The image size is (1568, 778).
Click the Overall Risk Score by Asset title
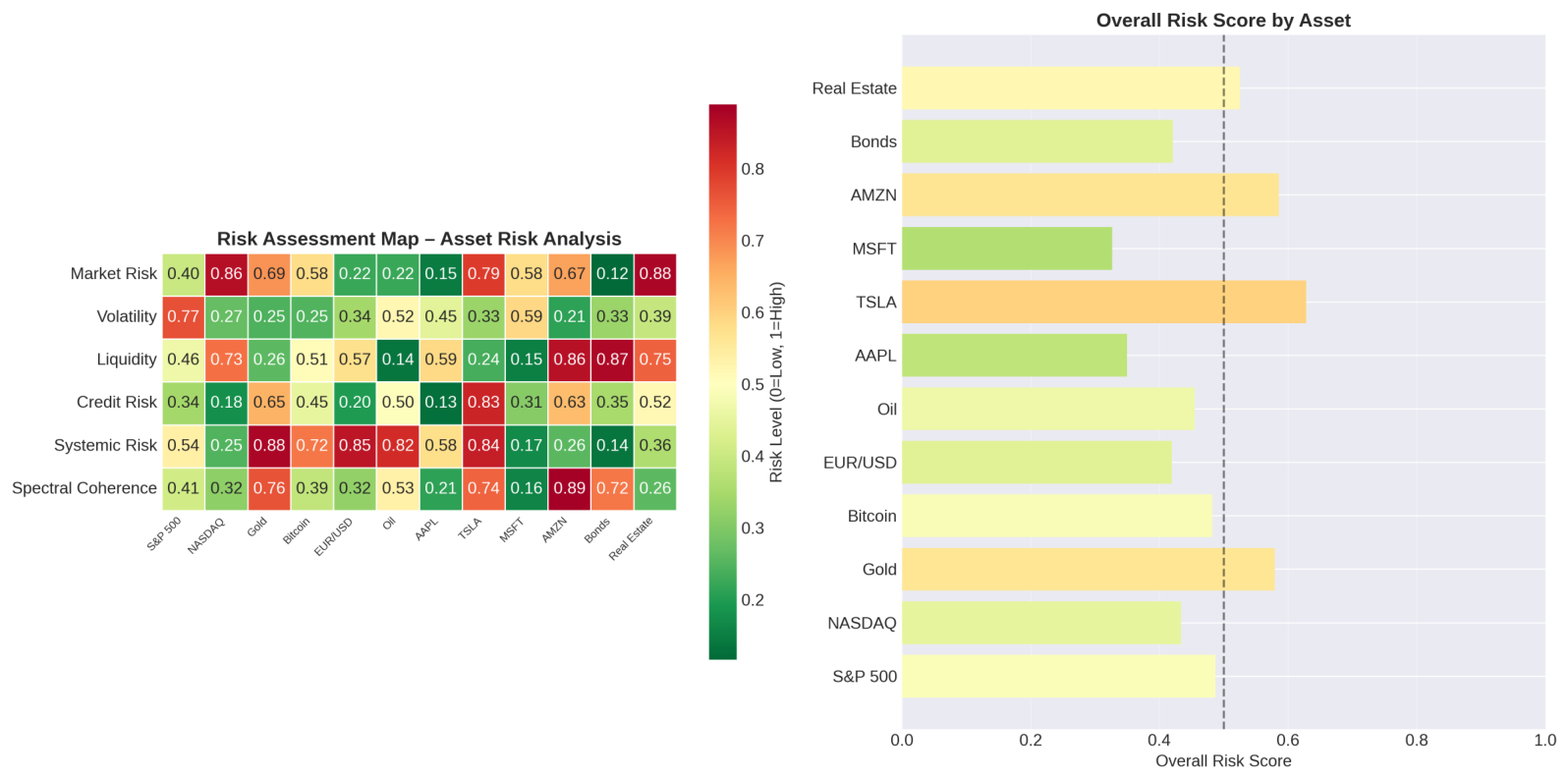pos(1223,21)
